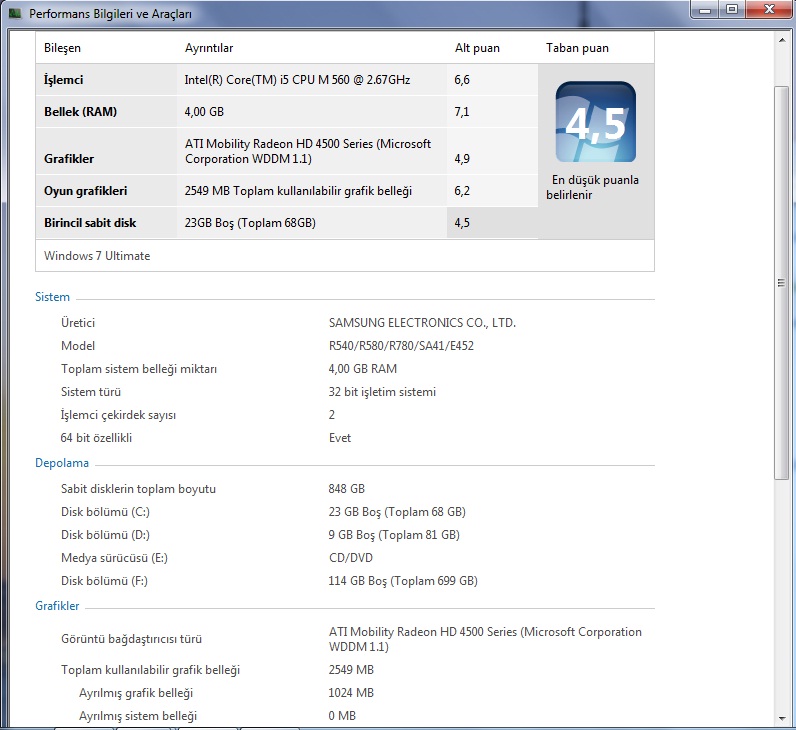This screenshot has width=796, height=730.
Task: Click the Windows 7 Ultimate text
Action: pos(97,256)
